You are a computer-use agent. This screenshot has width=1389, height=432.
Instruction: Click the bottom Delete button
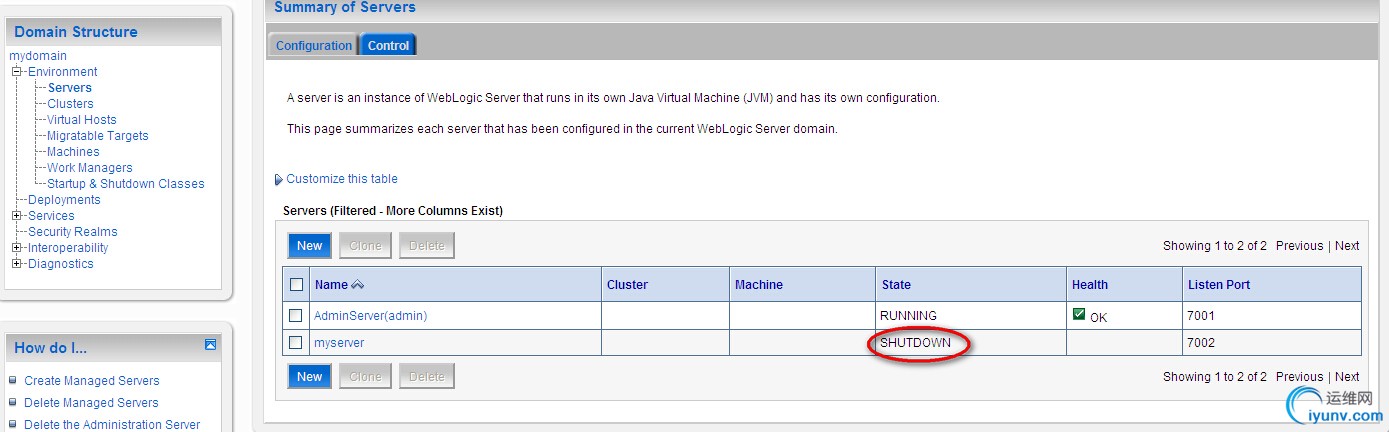(x=427, y=376)
